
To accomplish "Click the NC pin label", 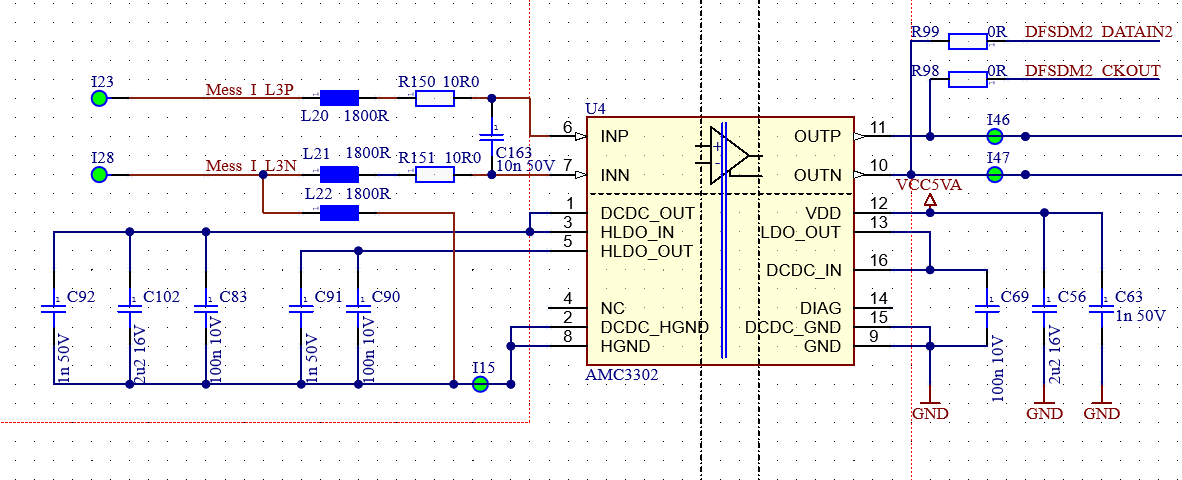I will pos(611,308).
